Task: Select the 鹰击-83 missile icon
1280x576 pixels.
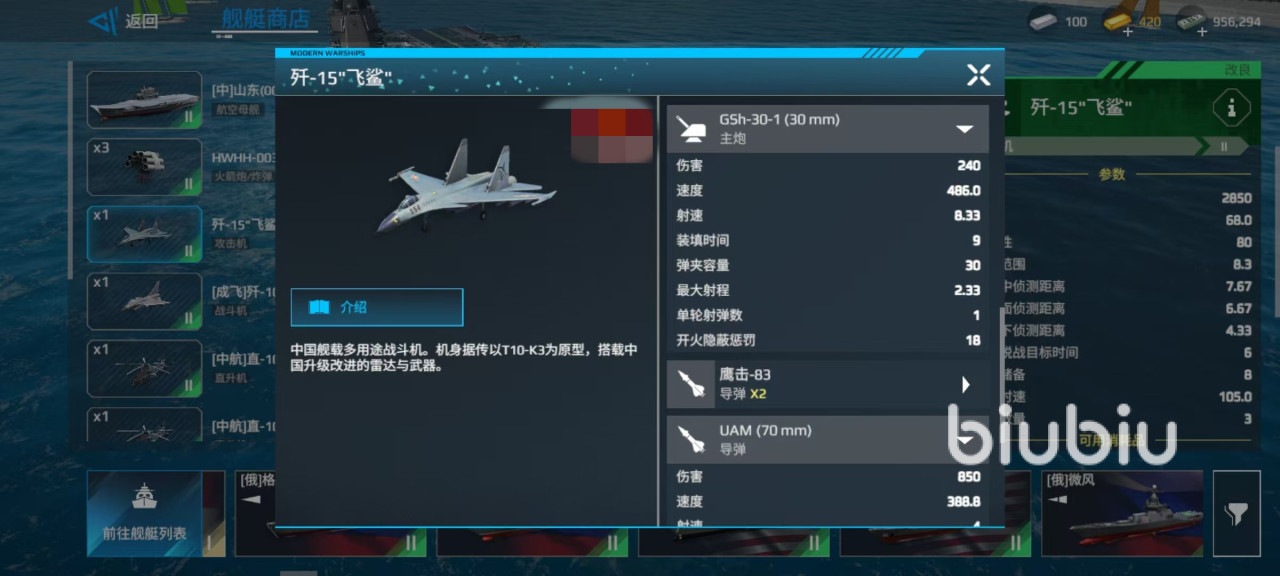Action: [691, 384]
